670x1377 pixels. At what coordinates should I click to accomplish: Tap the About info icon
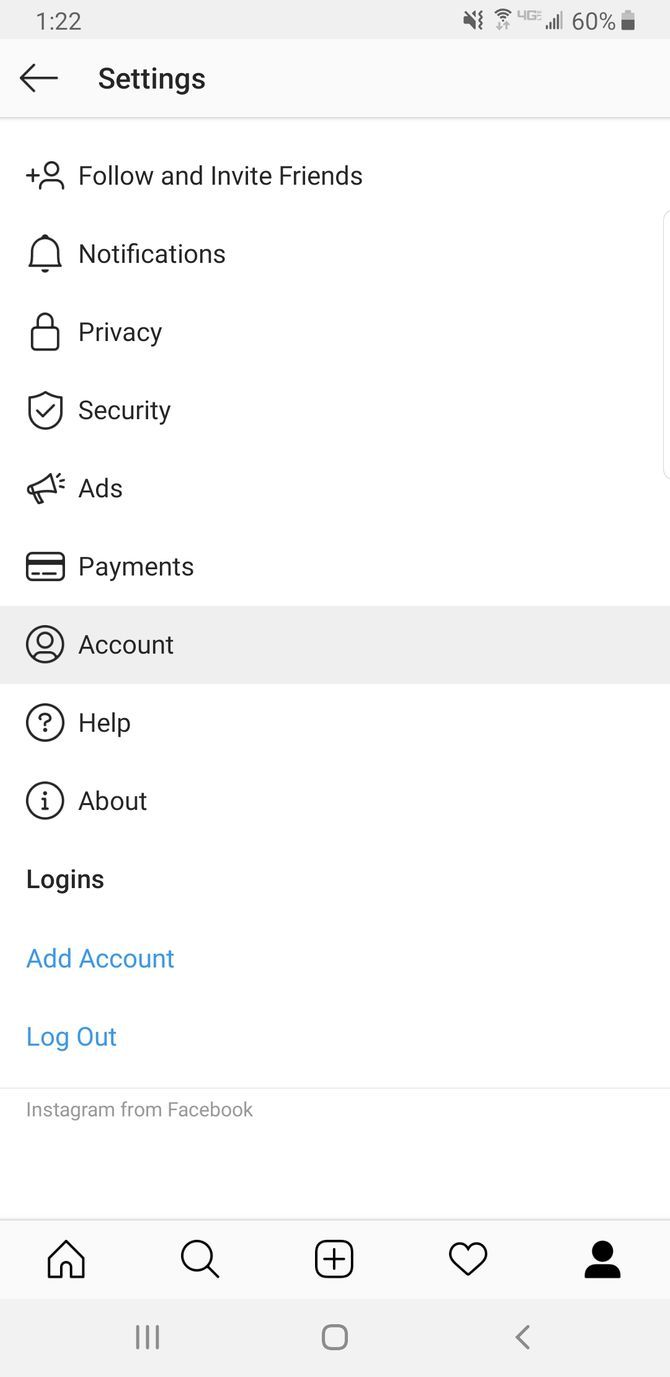pyautogui.click(x=45, y=801)
